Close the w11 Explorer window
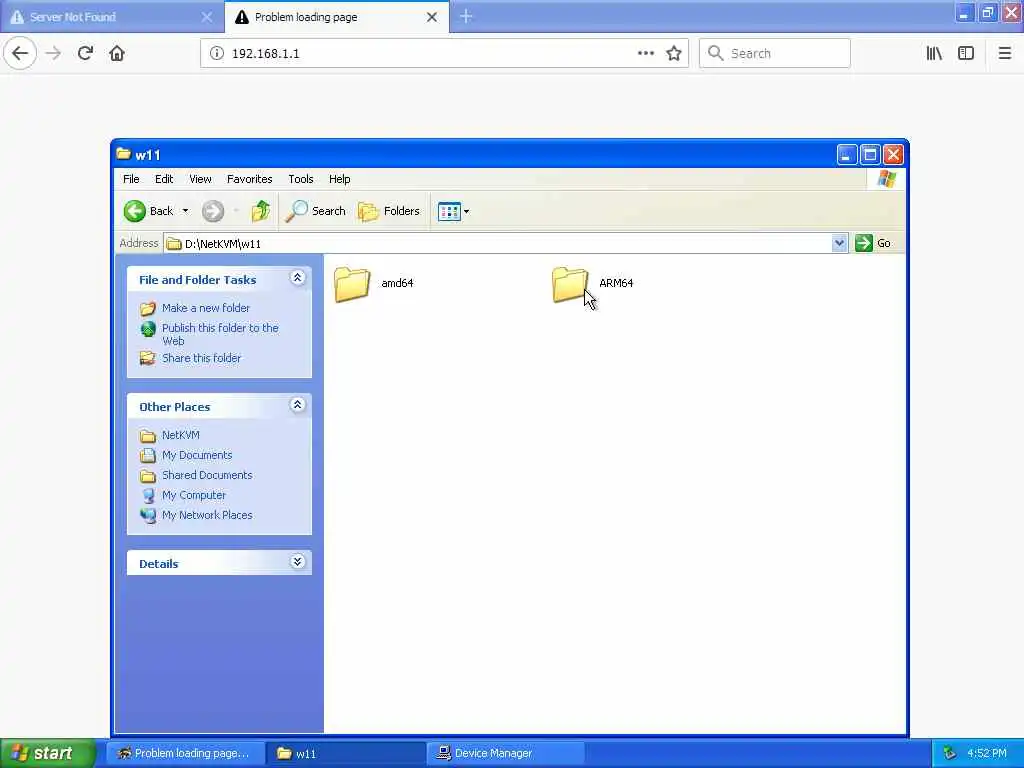Viewport: 1024px width, 768px height. point(893,155)
